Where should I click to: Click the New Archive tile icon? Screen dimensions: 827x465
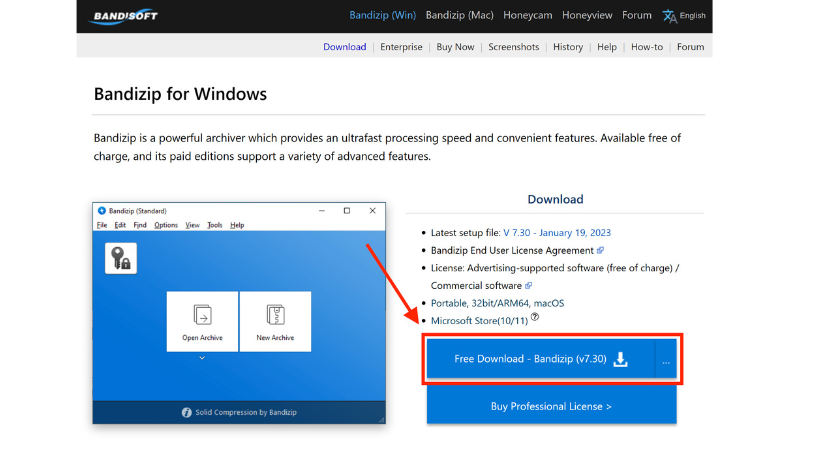275,315
